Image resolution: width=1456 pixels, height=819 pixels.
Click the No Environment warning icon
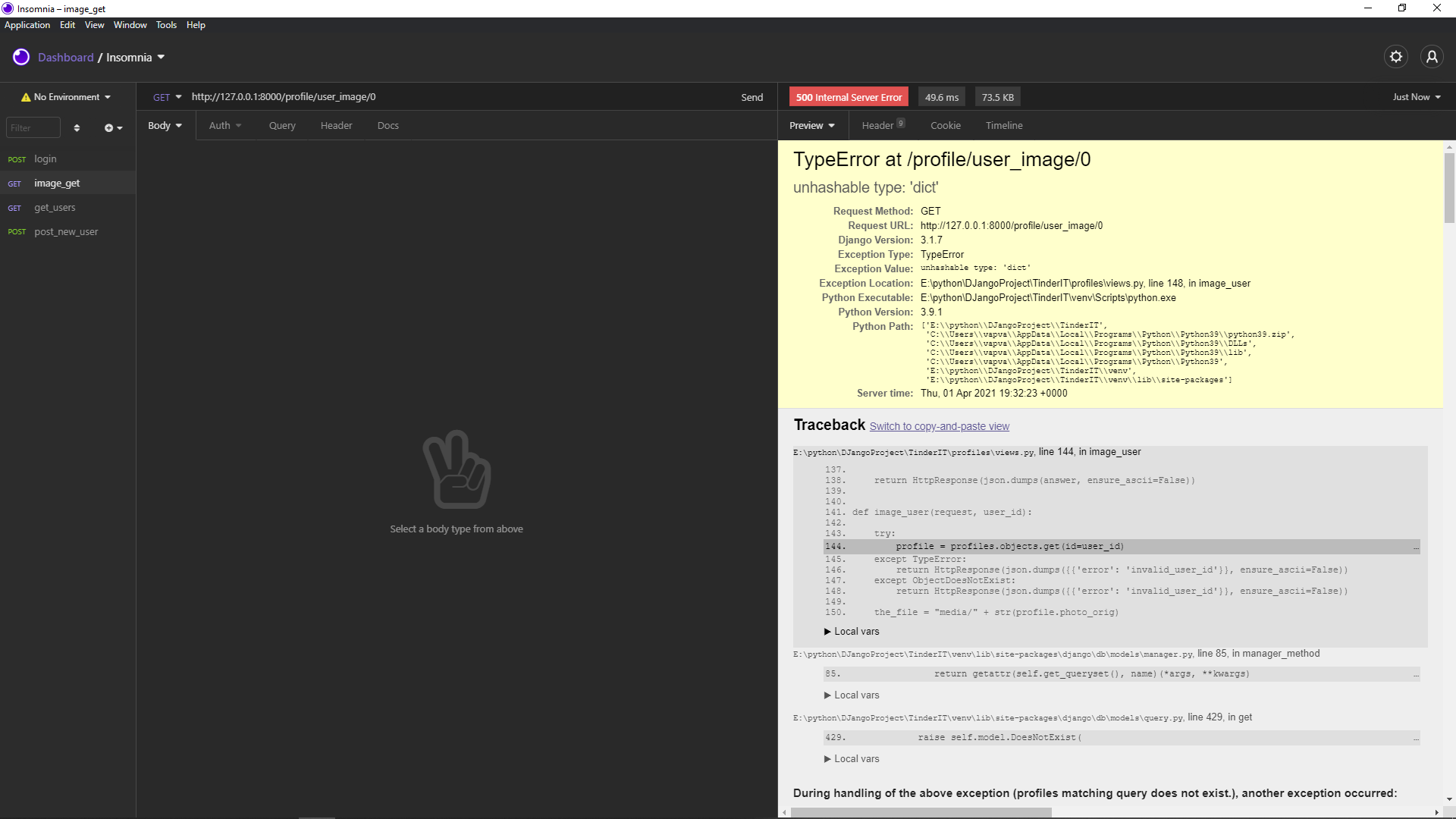(26, 97)
